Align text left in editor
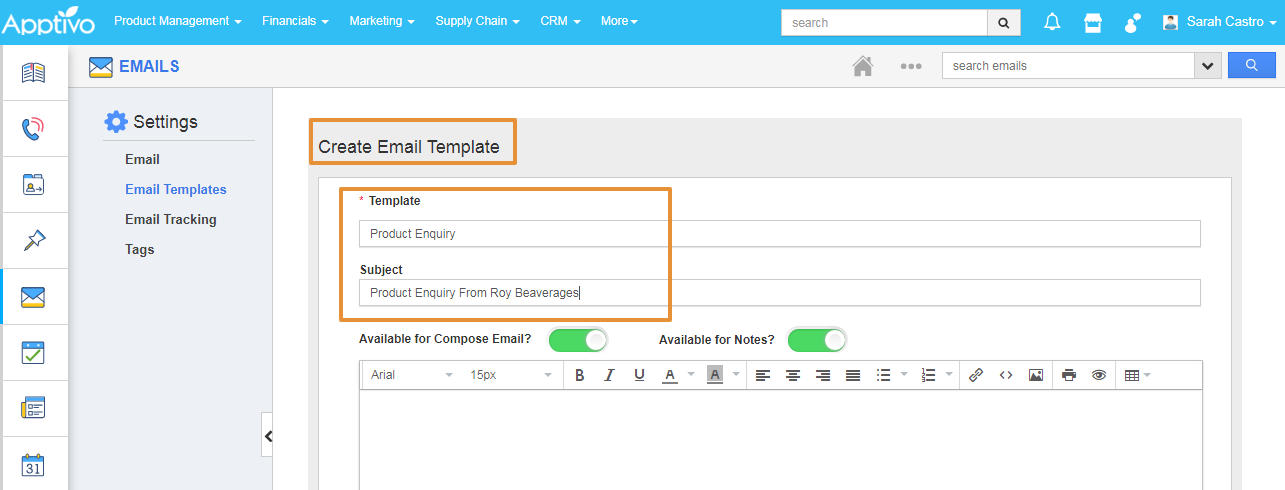The width and height of the screenshot is (1285, 490). click(x=763, y=375)
